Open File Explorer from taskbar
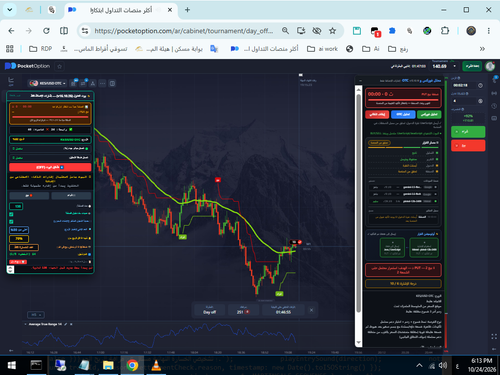The width and height of the screenshot is (500, 375). click(108, 366)
